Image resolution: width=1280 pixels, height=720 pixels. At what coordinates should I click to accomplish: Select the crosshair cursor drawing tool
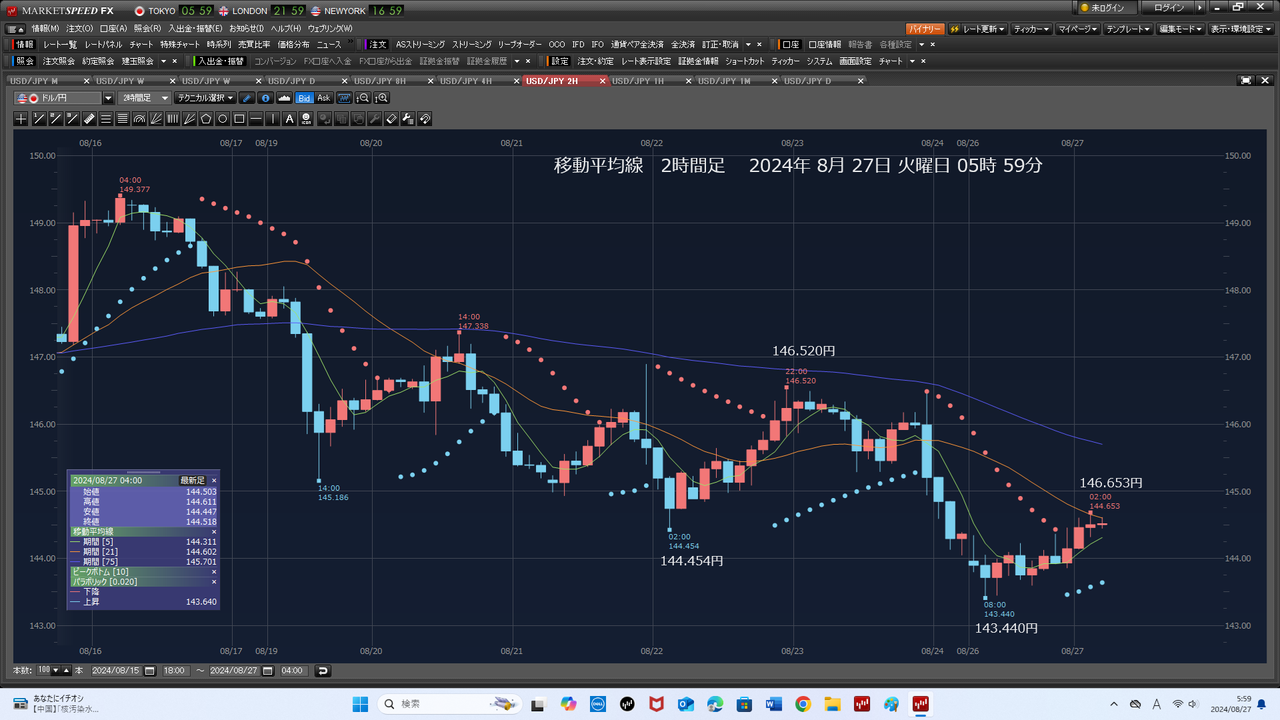coord(21,119)
